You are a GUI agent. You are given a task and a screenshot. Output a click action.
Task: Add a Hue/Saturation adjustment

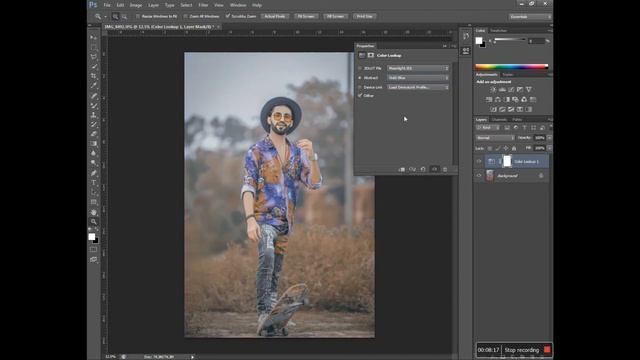tap(489, 100)
